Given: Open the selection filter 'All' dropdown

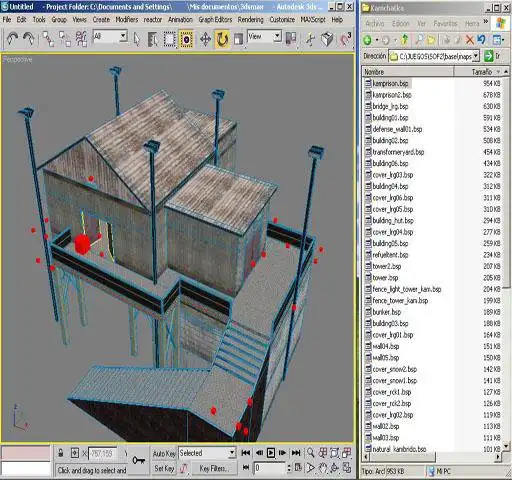Looking at the screenshot, I should 123,36.
